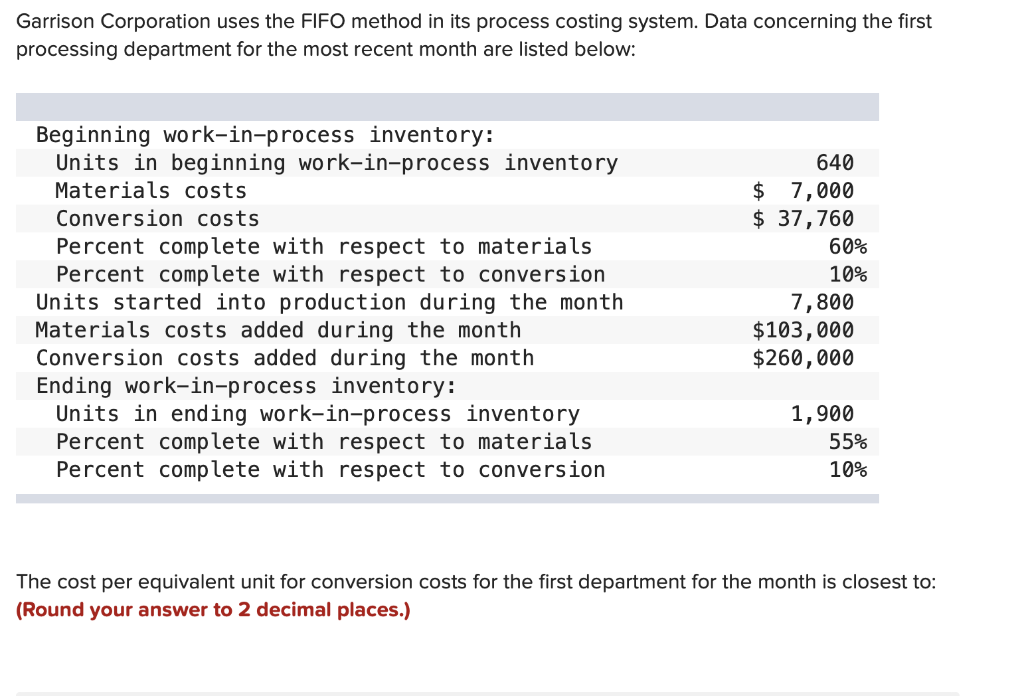Image resolution: width=1024 pixels, height=696 pixels.
Task: Click the cost per equivalent unit question sentence
Action: tap(475, 581)
